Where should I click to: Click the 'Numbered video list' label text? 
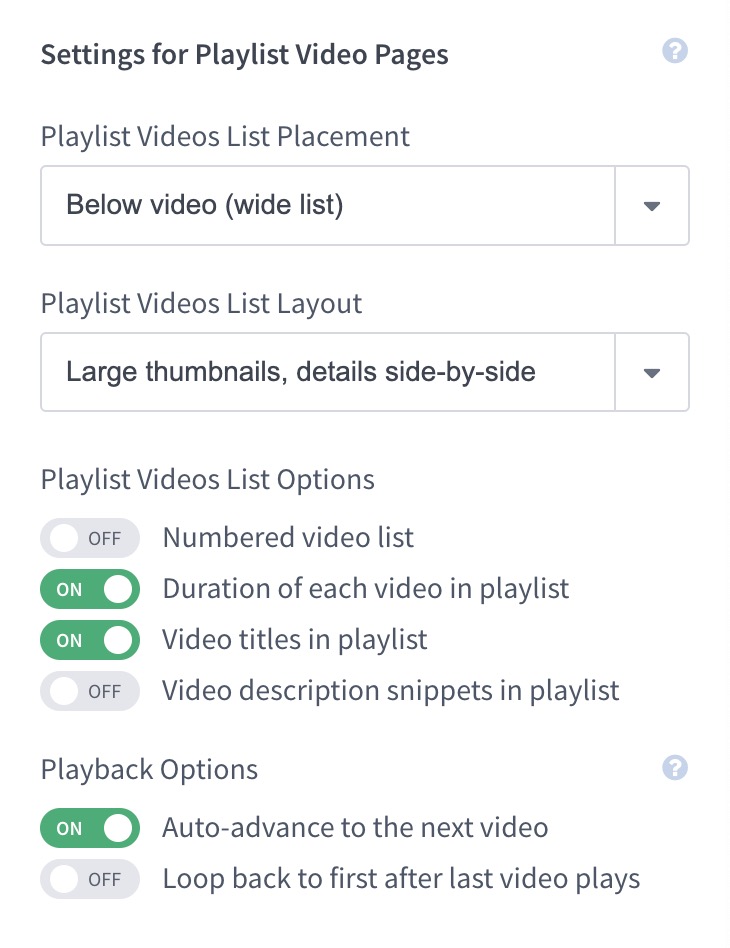pos(287,538)
